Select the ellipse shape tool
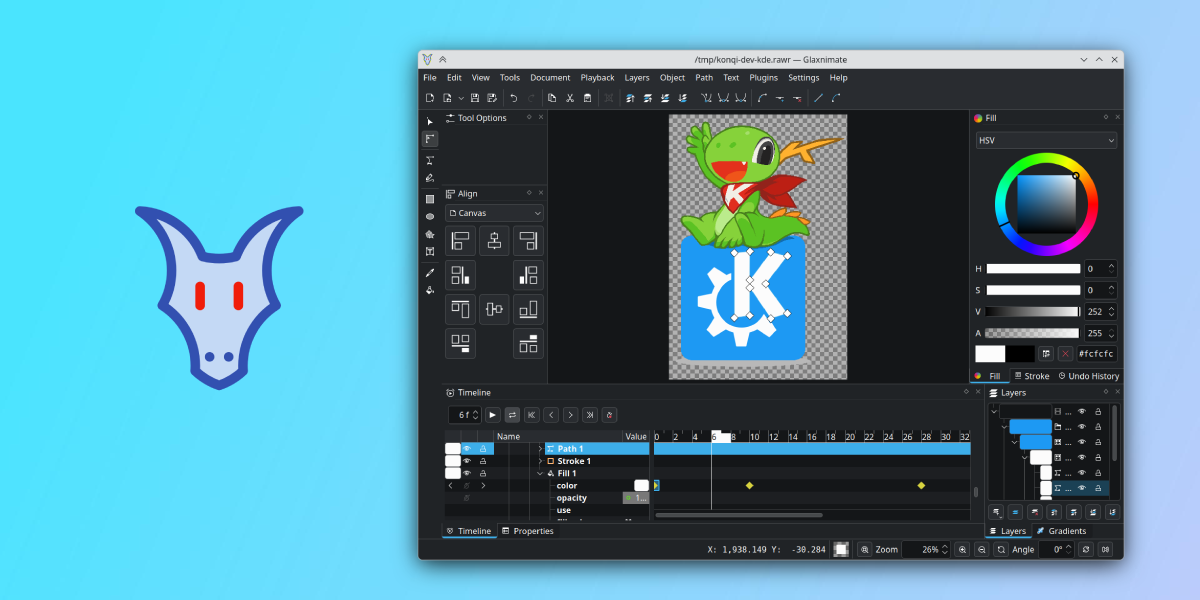This screenshot has width=1200, height=600. pos(430,216)
